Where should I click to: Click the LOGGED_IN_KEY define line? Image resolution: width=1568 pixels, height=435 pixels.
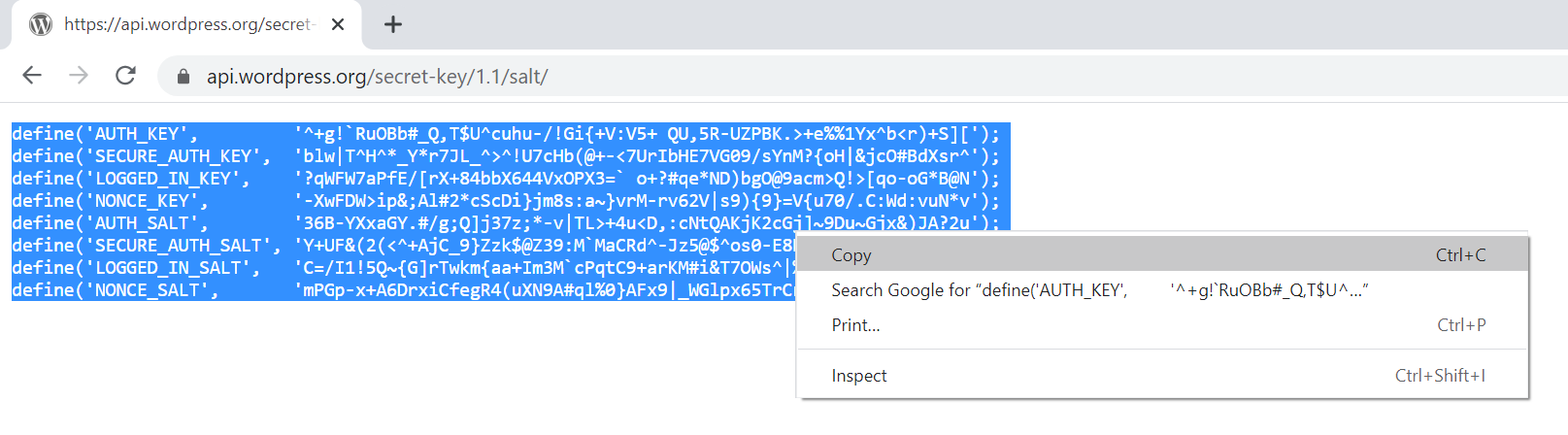505,179
